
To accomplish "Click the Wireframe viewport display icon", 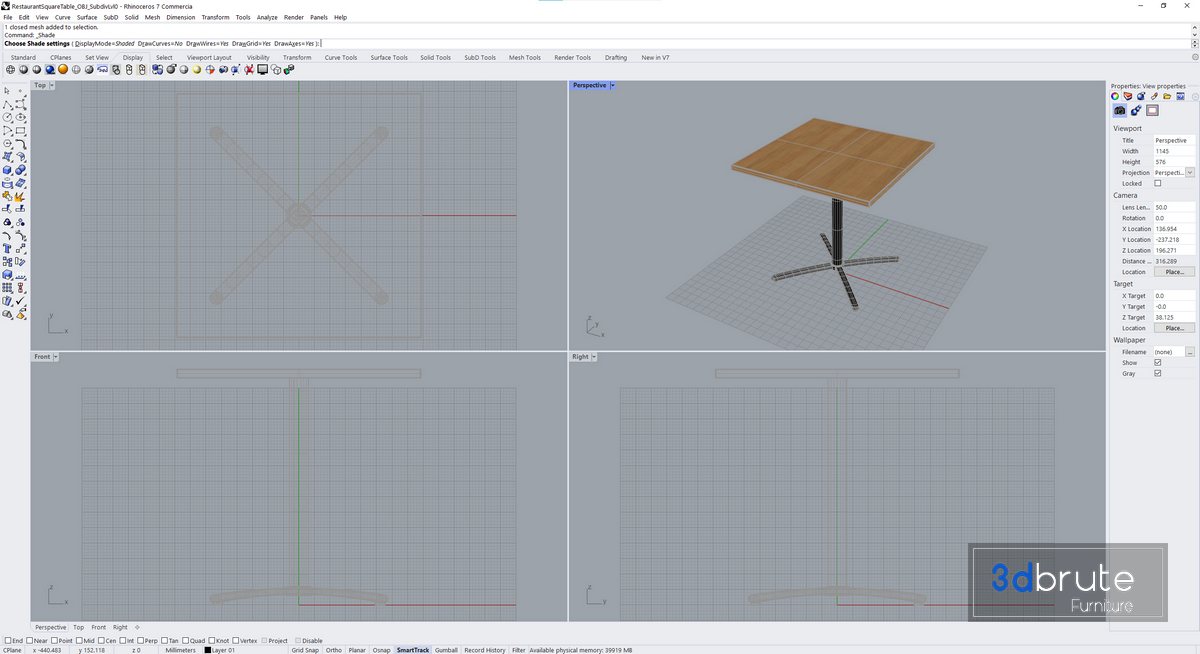I will 10,70.
